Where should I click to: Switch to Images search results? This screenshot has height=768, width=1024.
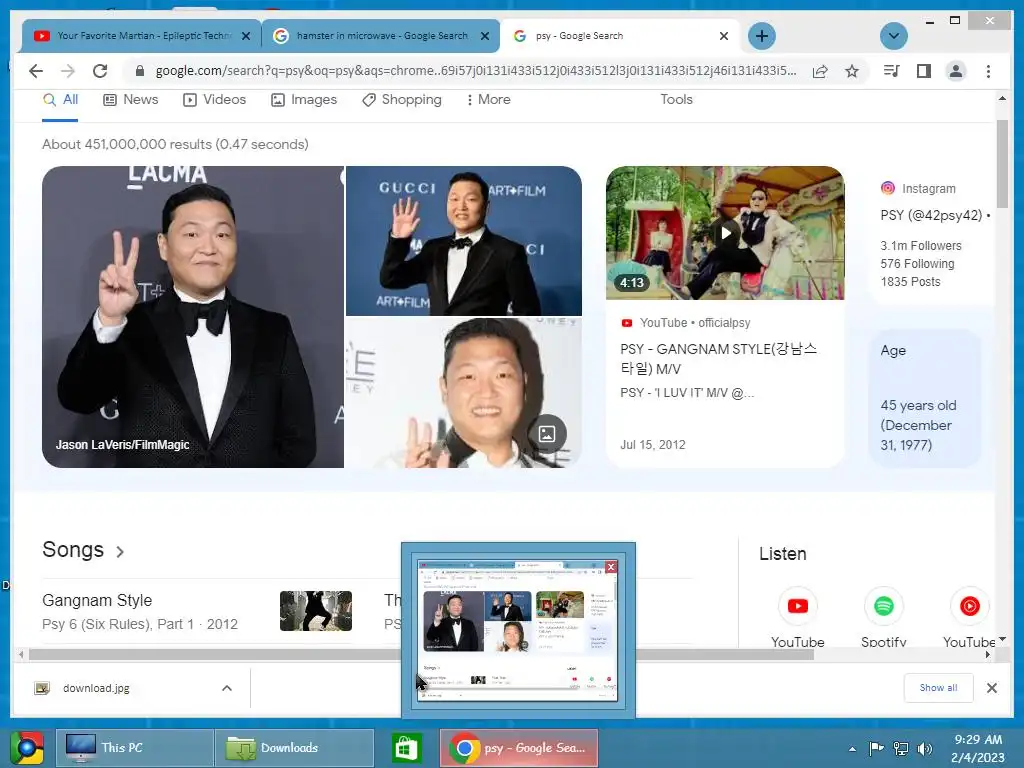304,100
